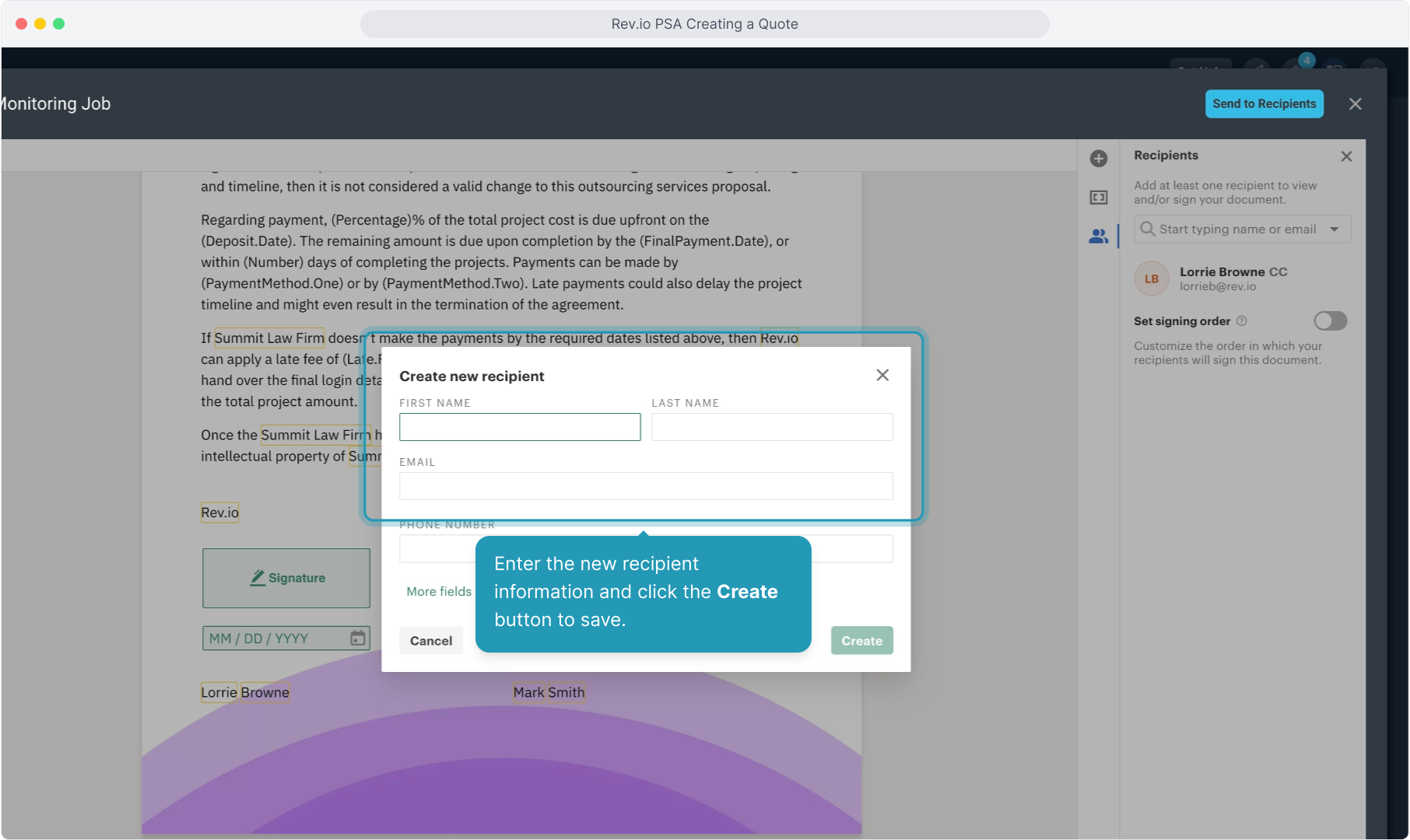Click the Last Name input field
1410x840 pixels.
[x=772, y=427]
